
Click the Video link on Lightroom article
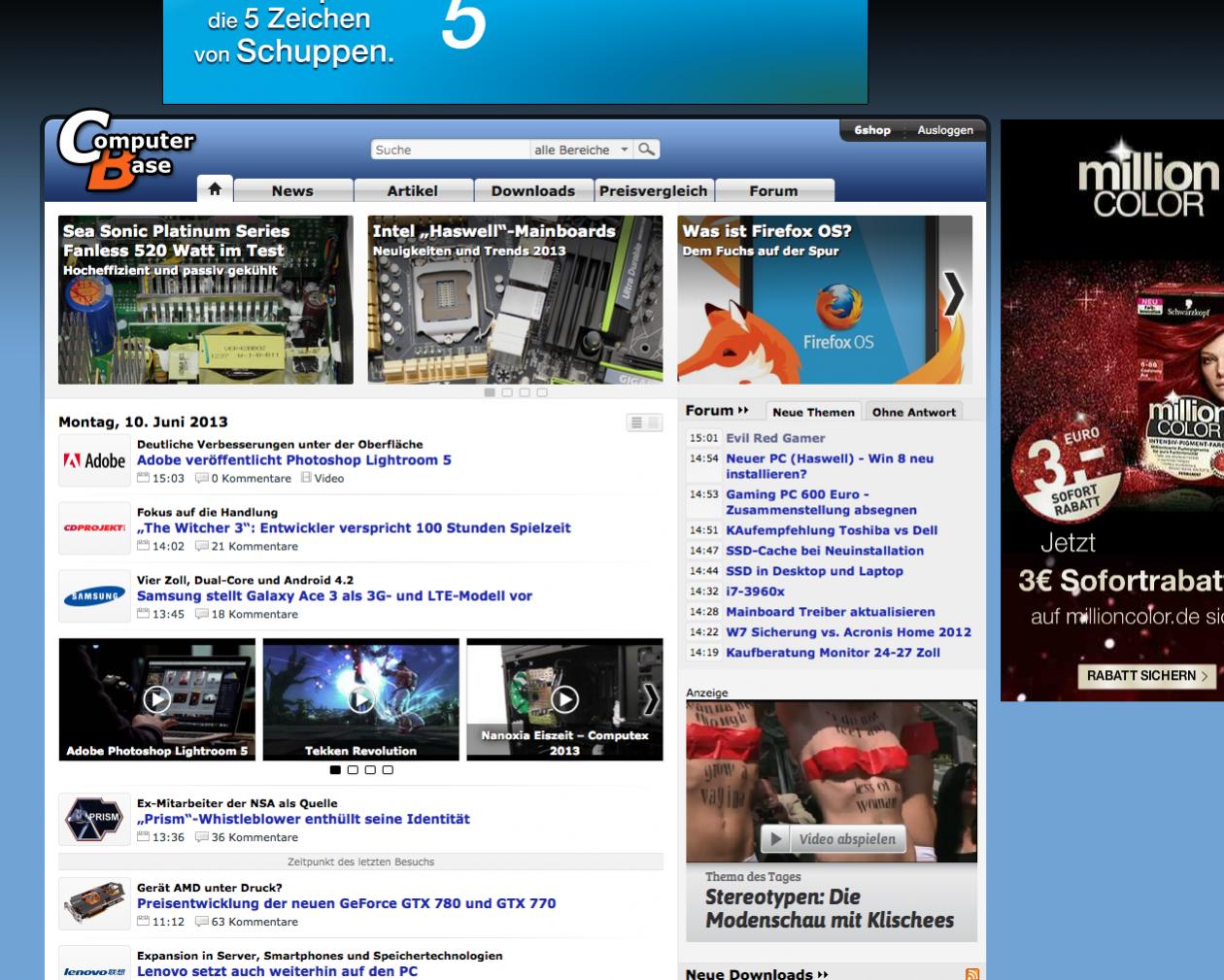tap(323, 478)
